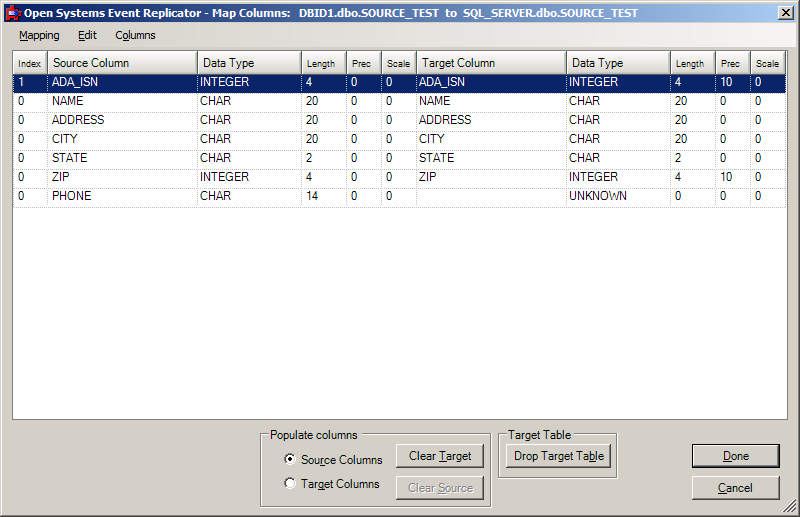Screen dimensions: 800x517
Task: Click the Done button
Action: pos(735,456)
